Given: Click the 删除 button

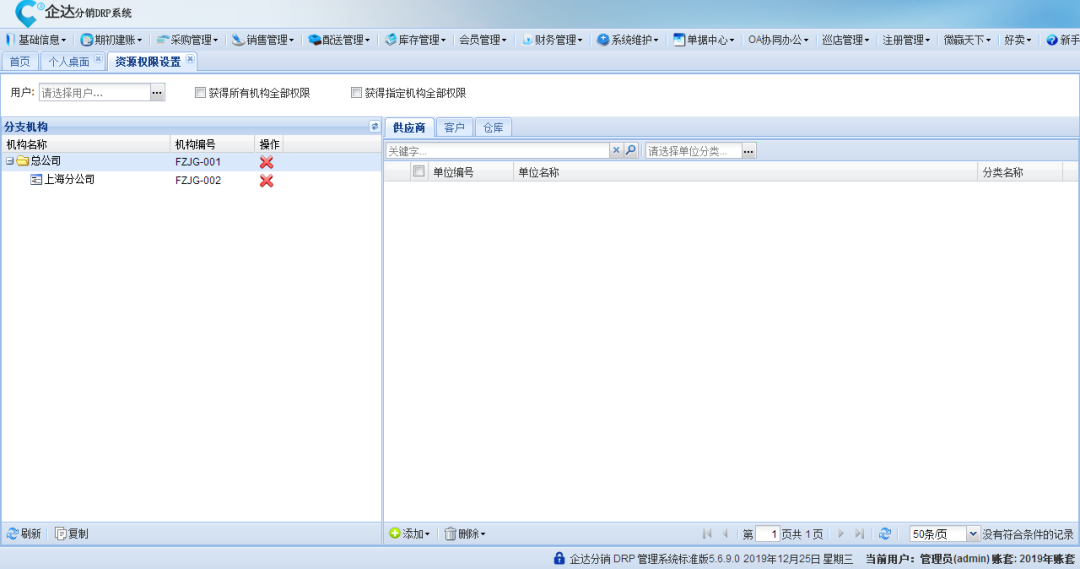Looking at the screenshot, I should pyautogui.click(x=465, y=534).
